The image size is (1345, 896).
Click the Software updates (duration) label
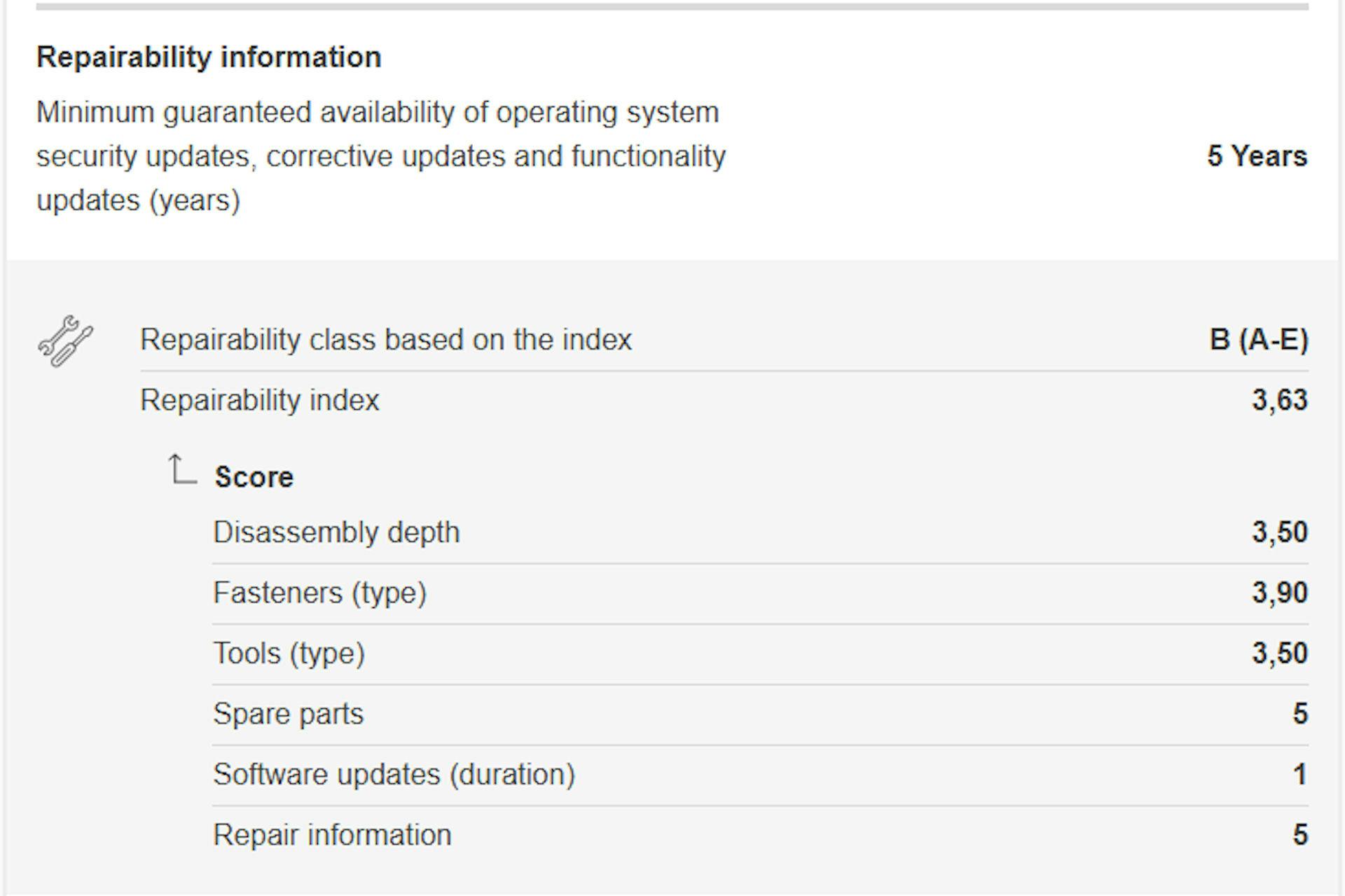point(394,775)
